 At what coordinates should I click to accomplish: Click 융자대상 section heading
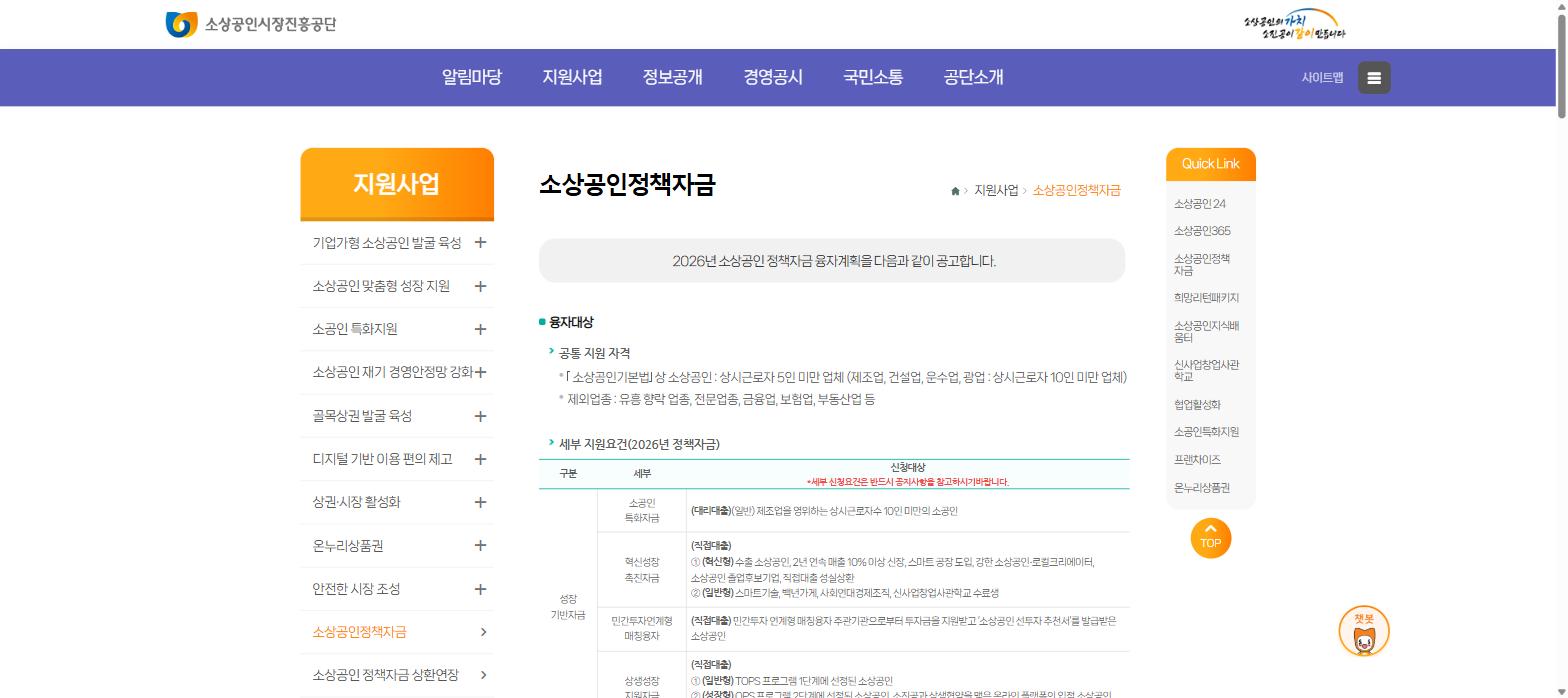(571, 322)
